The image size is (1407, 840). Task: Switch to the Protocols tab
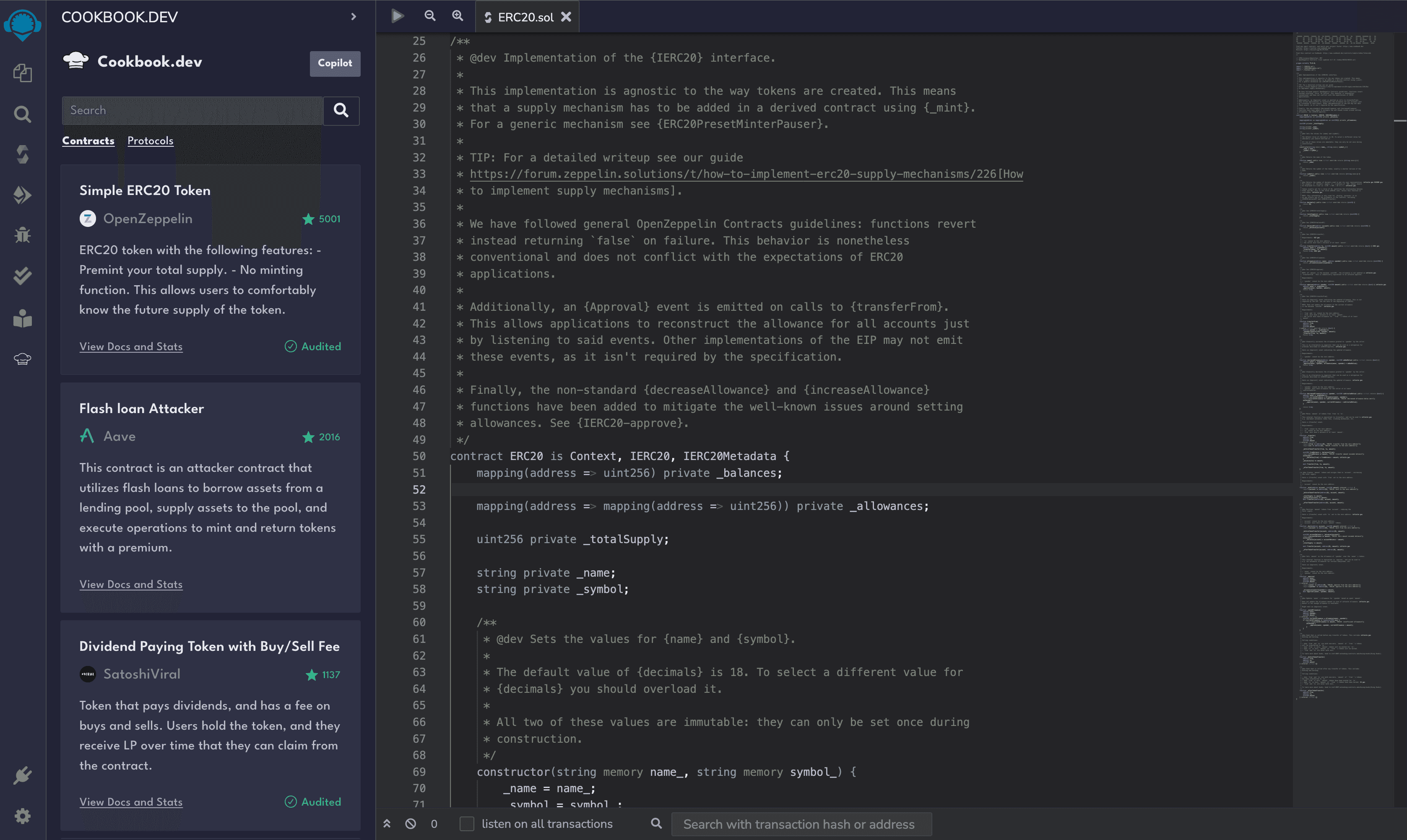[150, 140]
